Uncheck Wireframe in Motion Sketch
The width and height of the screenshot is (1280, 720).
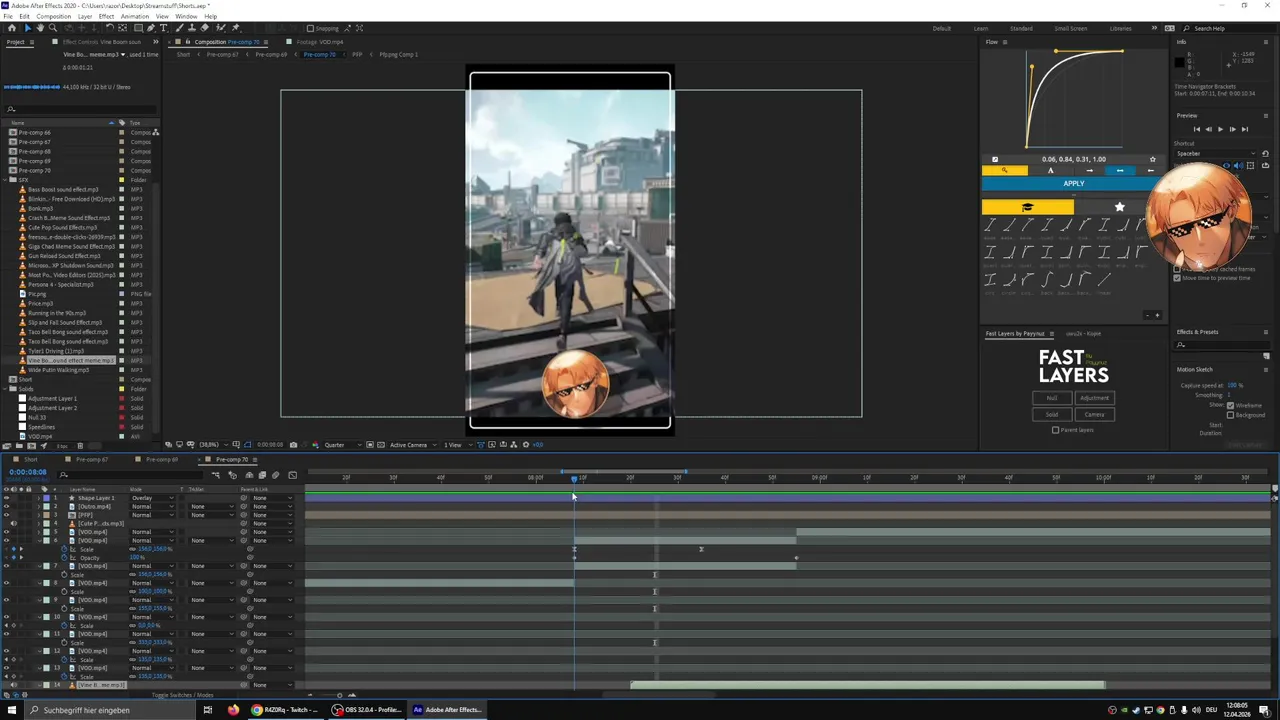(1230, 405)
